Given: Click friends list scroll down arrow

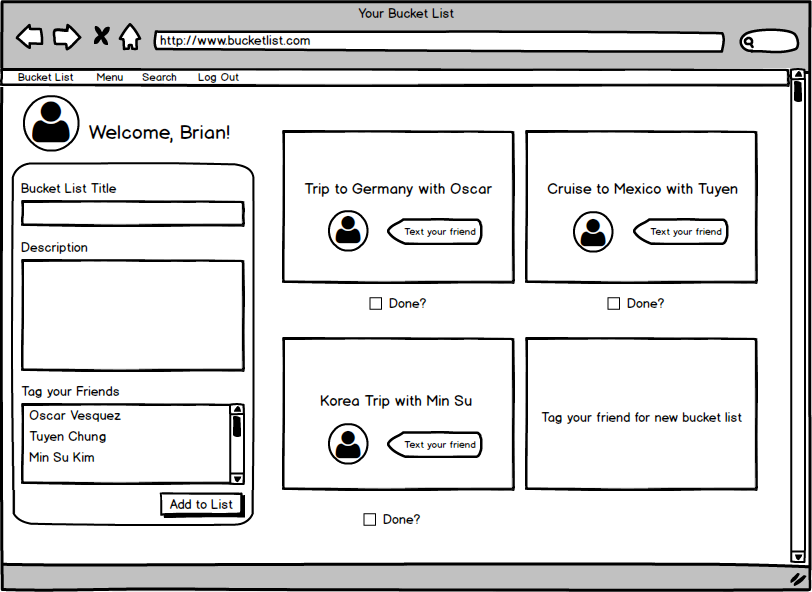Looking at the screenshot, I should point(237,479).
